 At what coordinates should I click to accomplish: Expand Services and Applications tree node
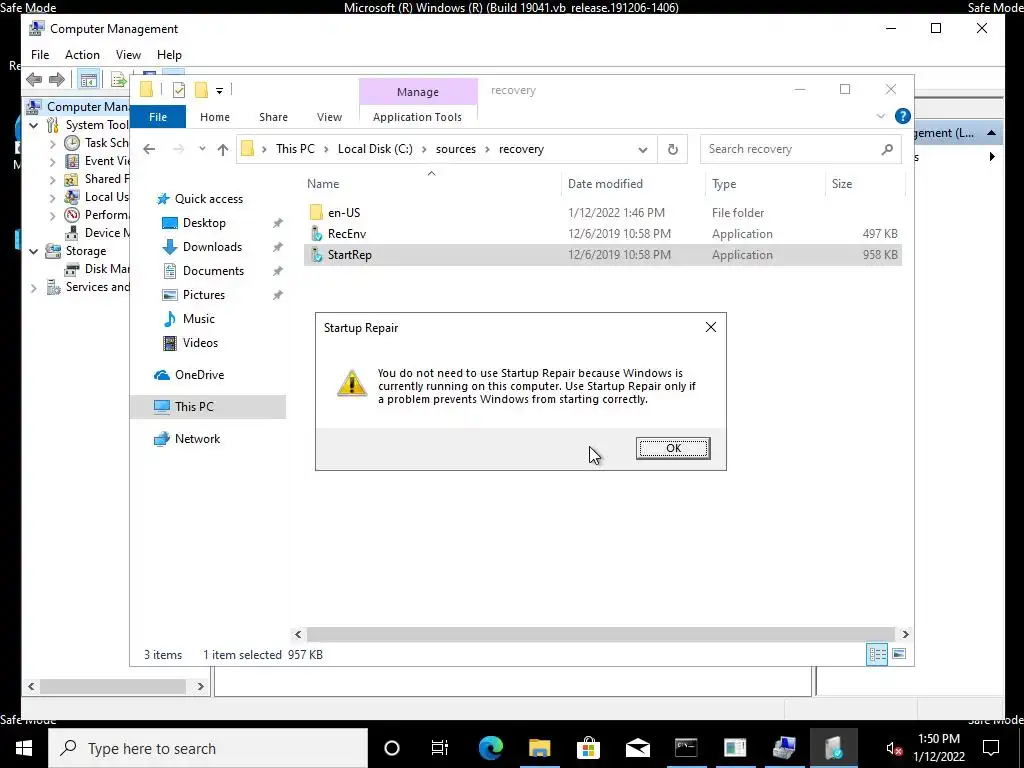(34, 287)
